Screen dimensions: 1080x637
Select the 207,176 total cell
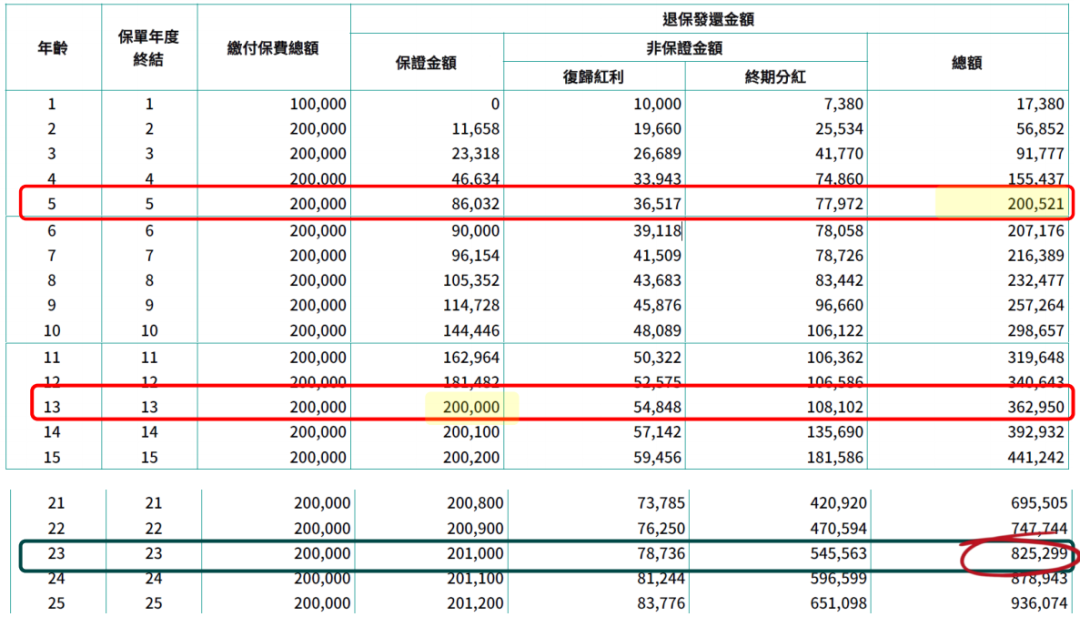click(1035, 231)
